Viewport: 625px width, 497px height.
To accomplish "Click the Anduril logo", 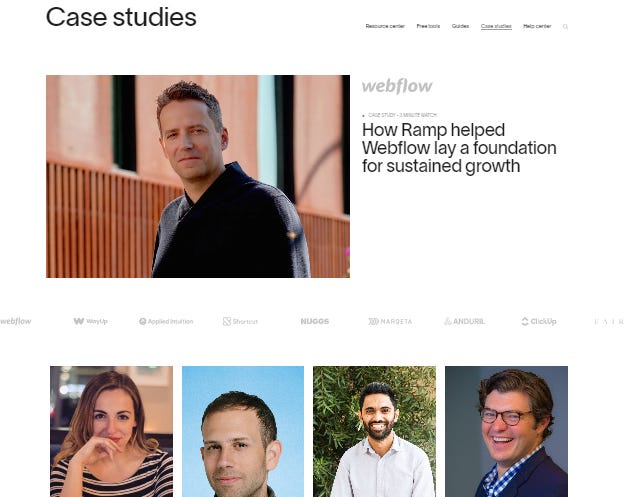I will 464,321.
